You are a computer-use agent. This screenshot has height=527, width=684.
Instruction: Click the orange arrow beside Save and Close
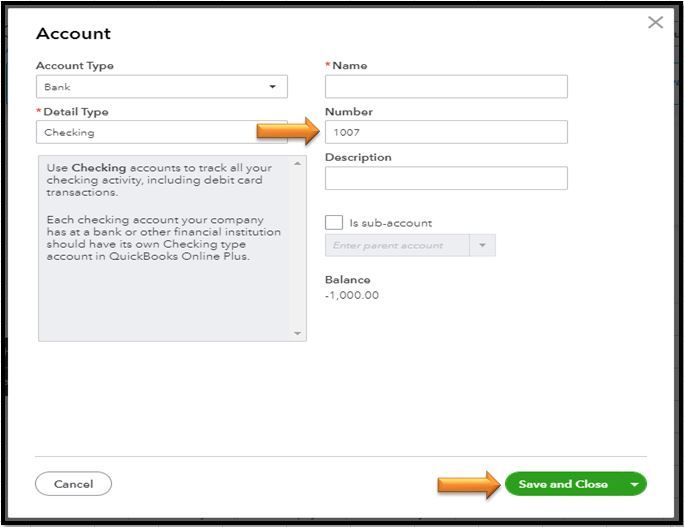click(x=468, y=484)
